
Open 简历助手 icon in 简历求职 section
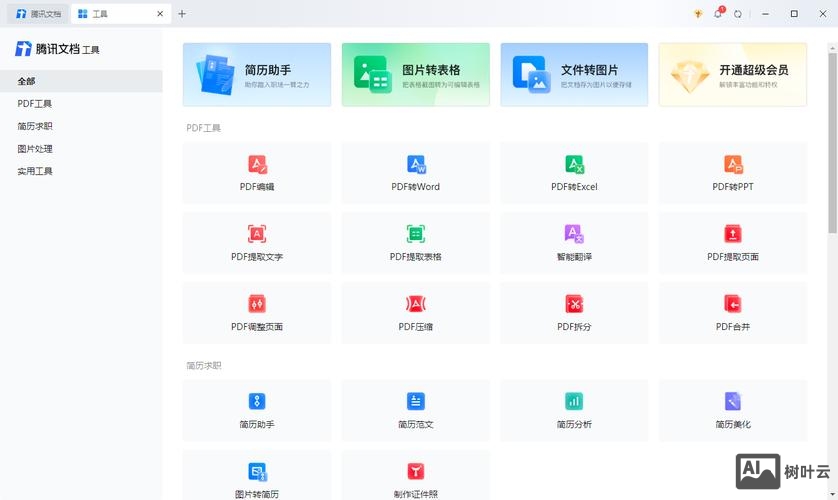(257, 401)
